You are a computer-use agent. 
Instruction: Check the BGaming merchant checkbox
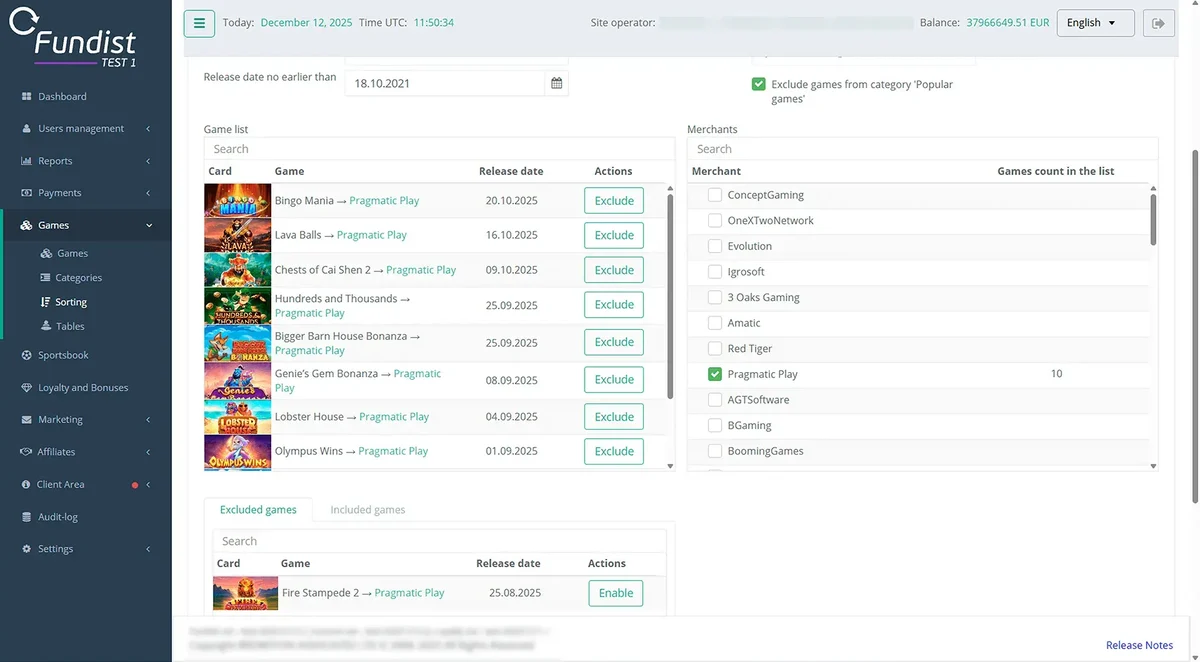715,426
